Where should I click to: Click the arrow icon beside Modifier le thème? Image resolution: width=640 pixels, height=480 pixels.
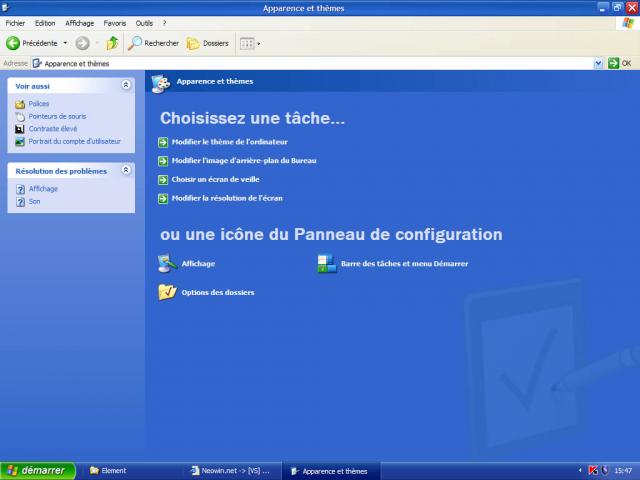pos(163,142)
